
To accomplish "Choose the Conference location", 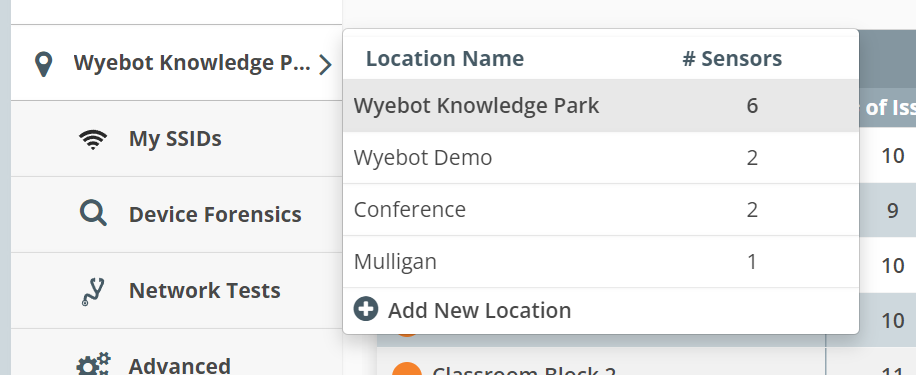I will pyautogui.click(x=601, y=210).
